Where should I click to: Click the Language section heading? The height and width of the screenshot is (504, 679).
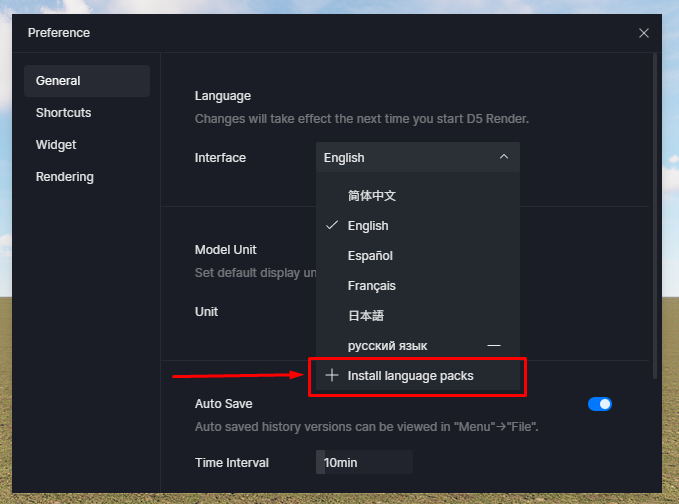(x=223, y=96)
